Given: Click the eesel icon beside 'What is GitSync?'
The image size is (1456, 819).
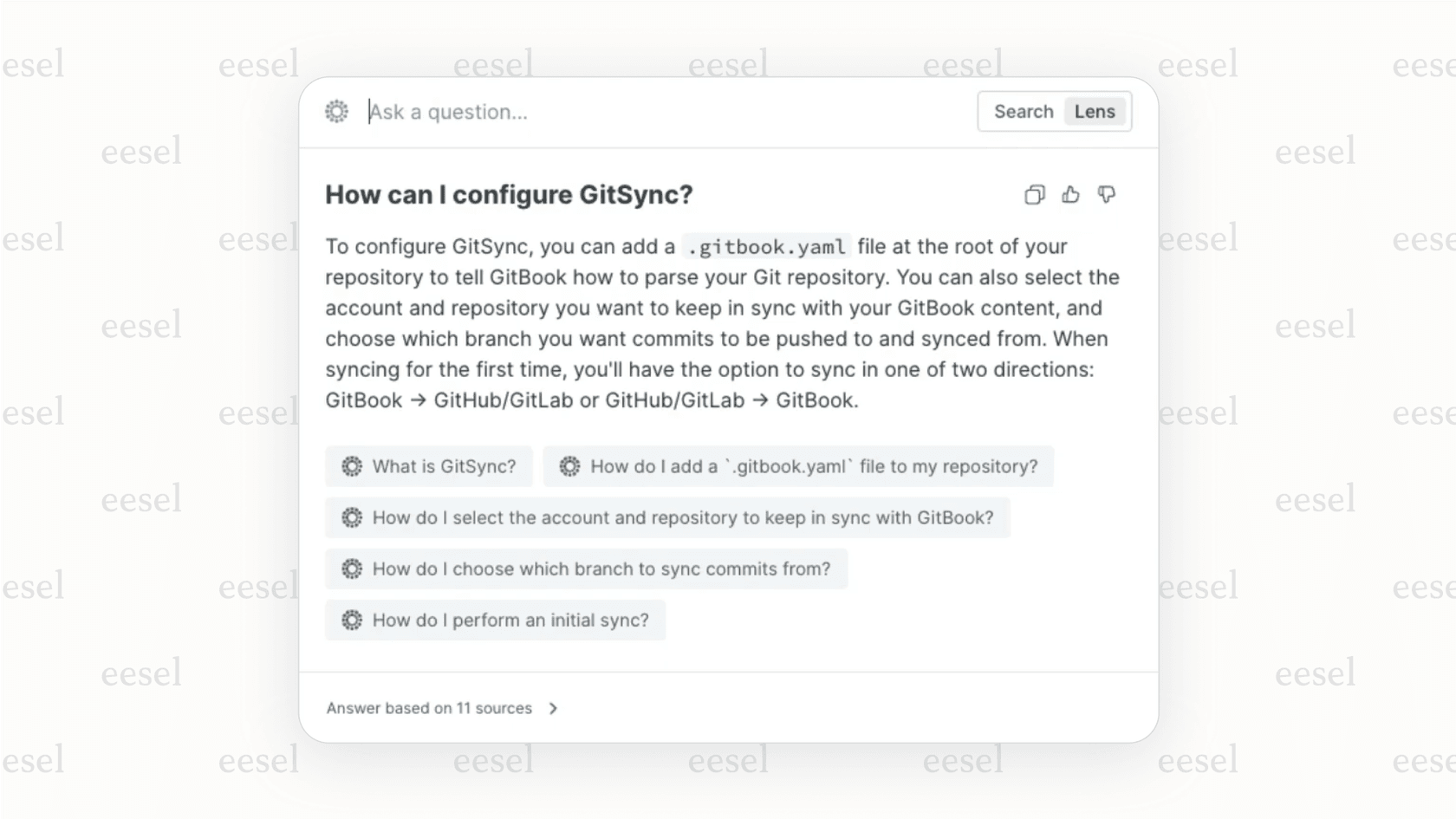Looking at the screenshot, I should click(x=352, y=466).
